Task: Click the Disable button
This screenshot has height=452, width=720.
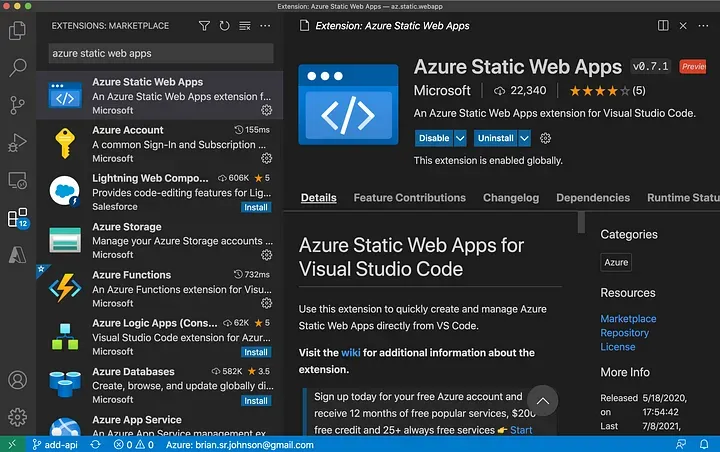Action: pos(434,138)
